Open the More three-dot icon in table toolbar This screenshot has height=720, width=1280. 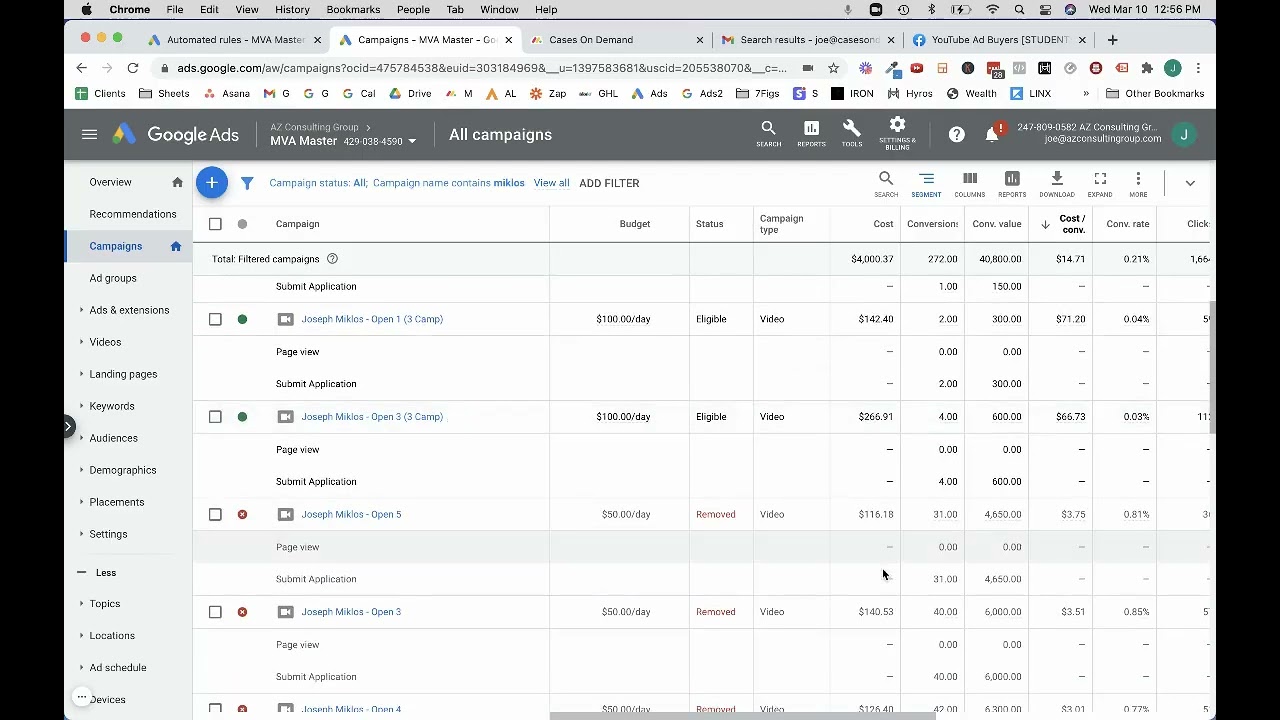(x=1138, y=184)
